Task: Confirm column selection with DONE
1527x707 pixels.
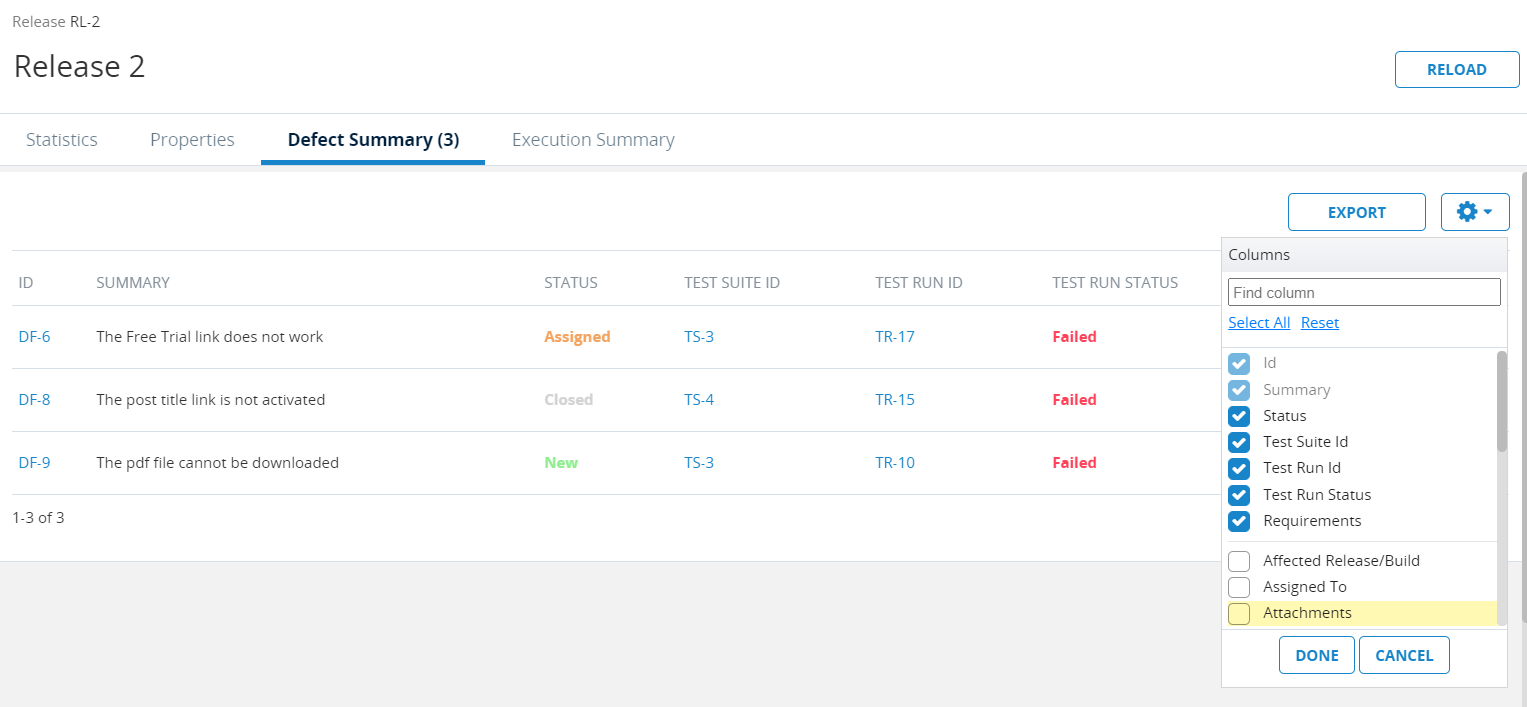Action: click(x=1316, y=655)
